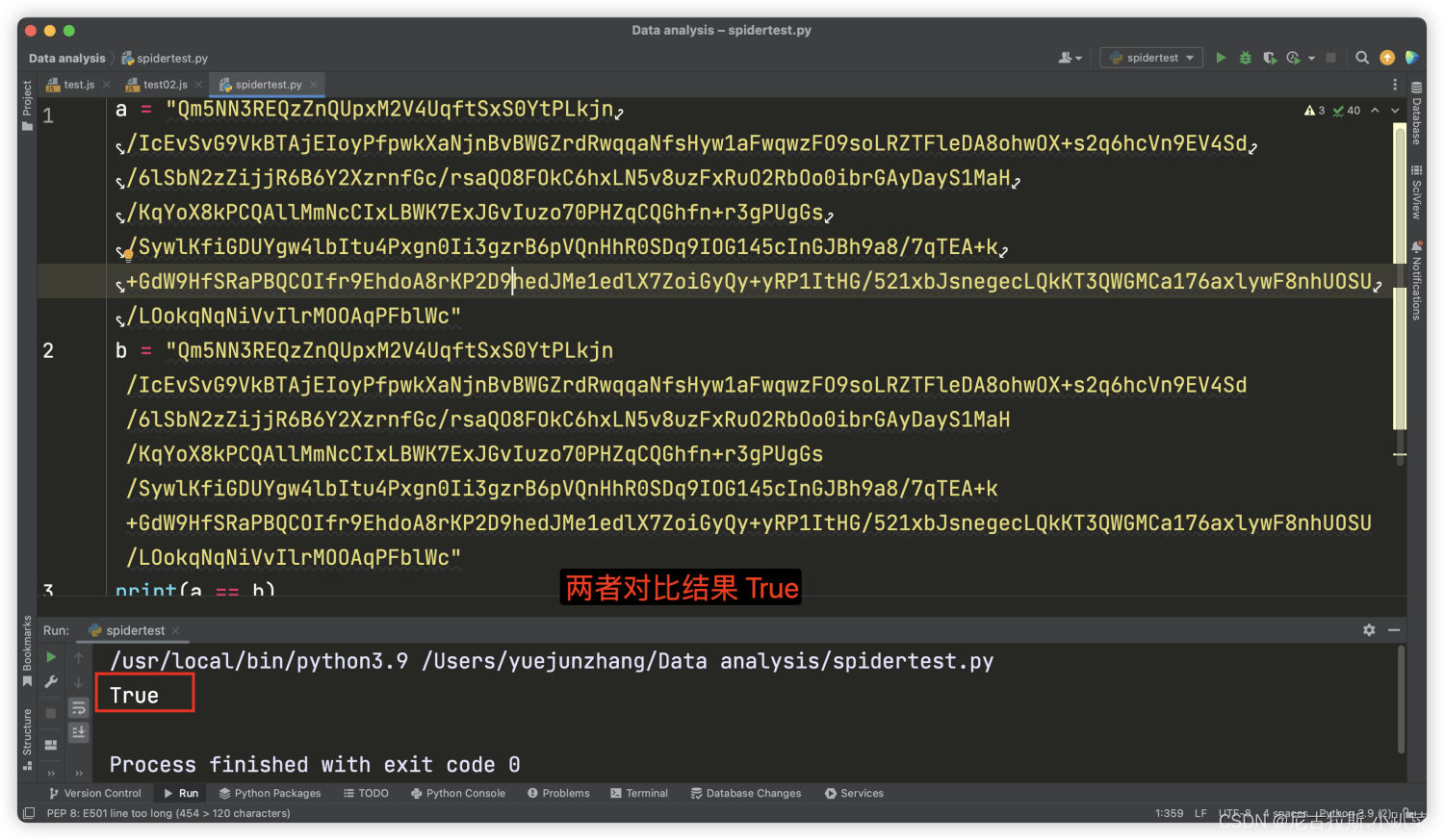Start debugging with the green bug icon
Viewport: 1444px width, 840px height.
[1245, 58]
